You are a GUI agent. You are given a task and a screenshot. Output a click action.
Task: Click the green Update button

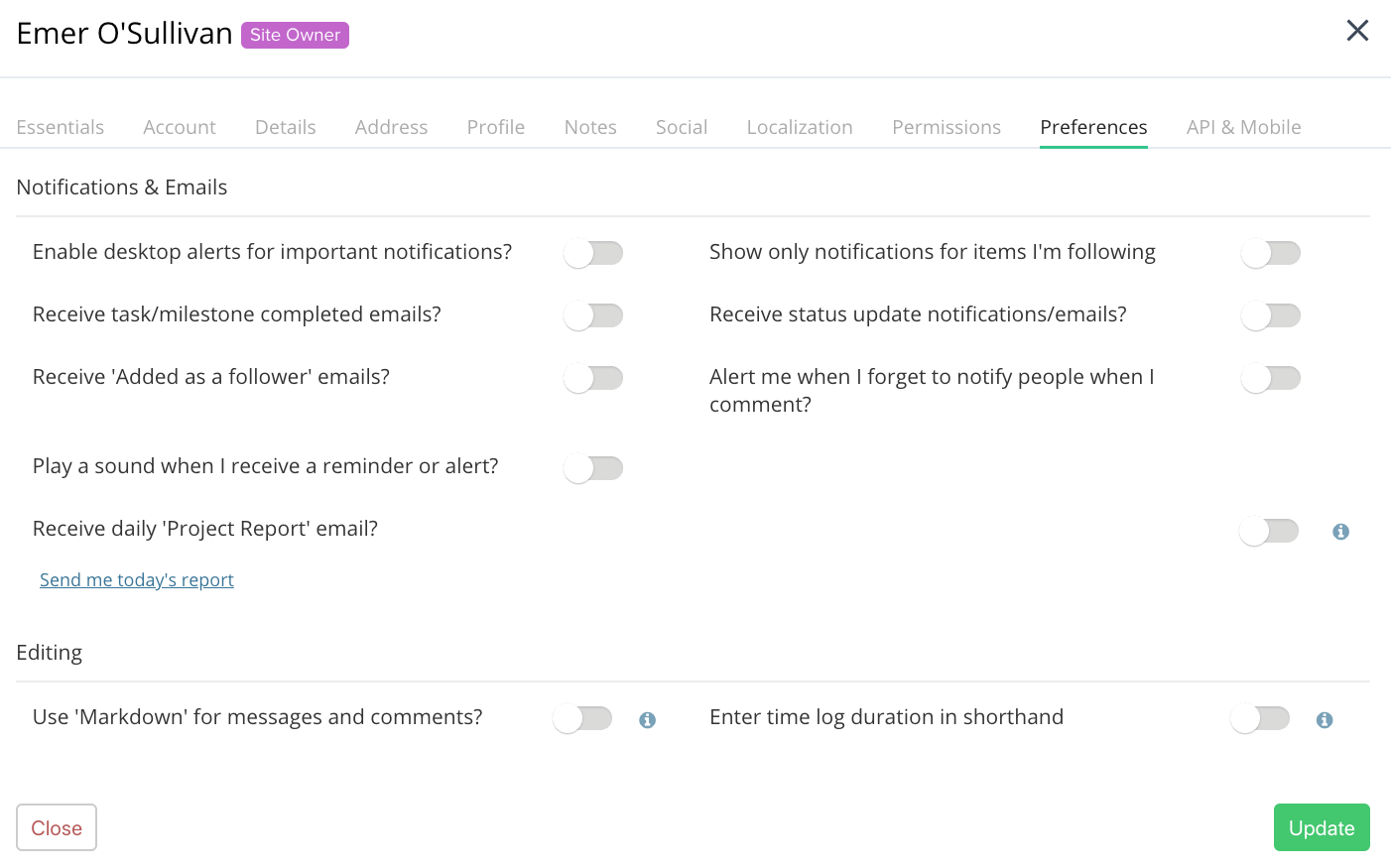tap(1322, 827)
